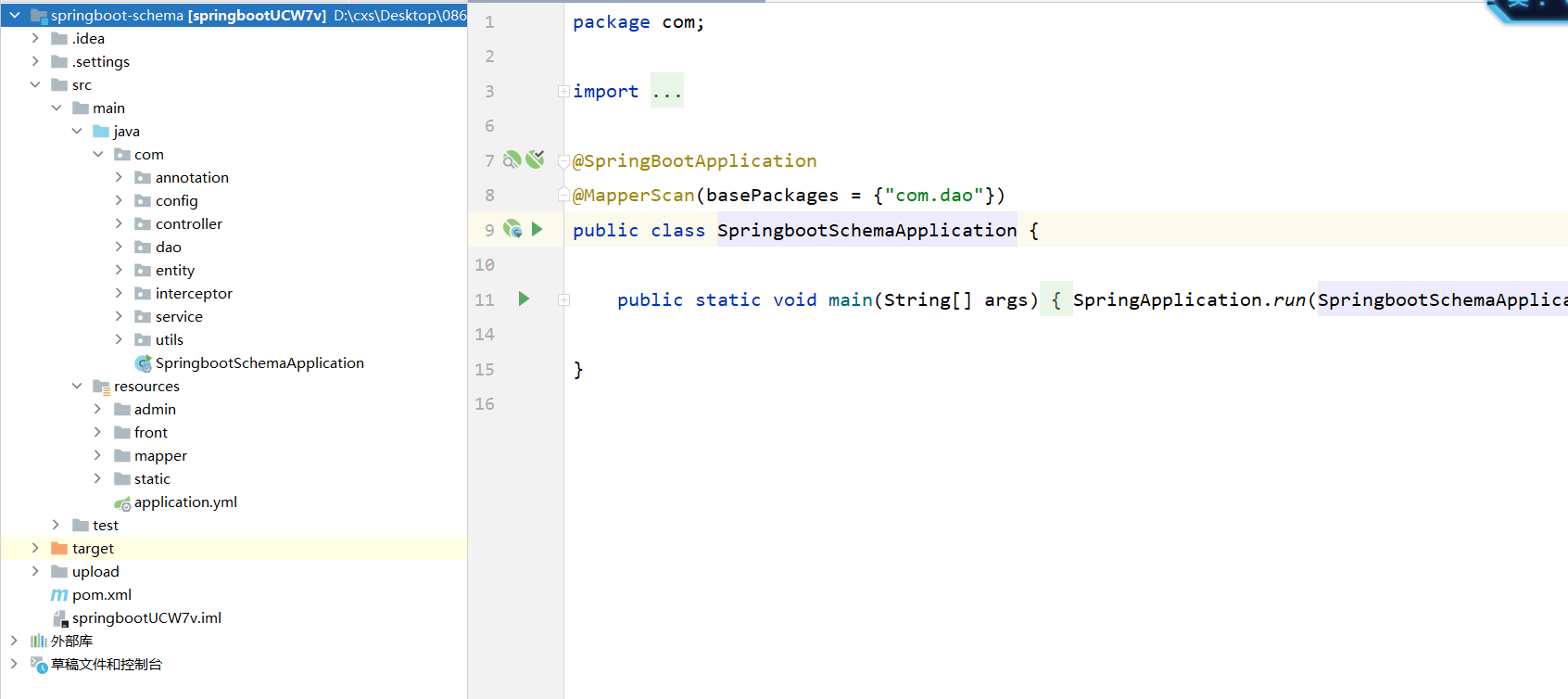Click the run arrow beside the class declaration
The height and width of the screenshot is (699, 1568).
[x=537, y=229]
